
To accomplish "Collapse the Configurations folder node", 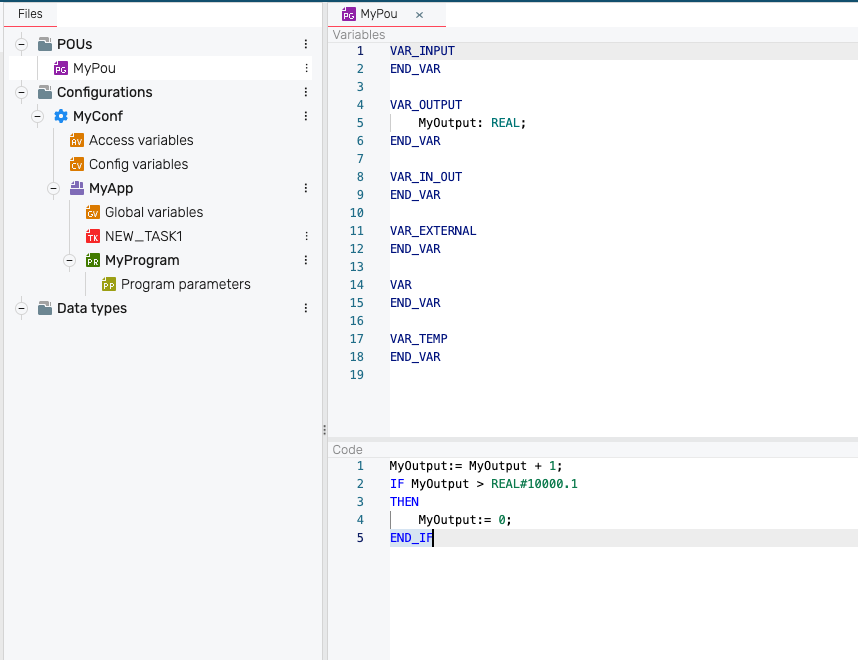I will (x=21, y=93).
